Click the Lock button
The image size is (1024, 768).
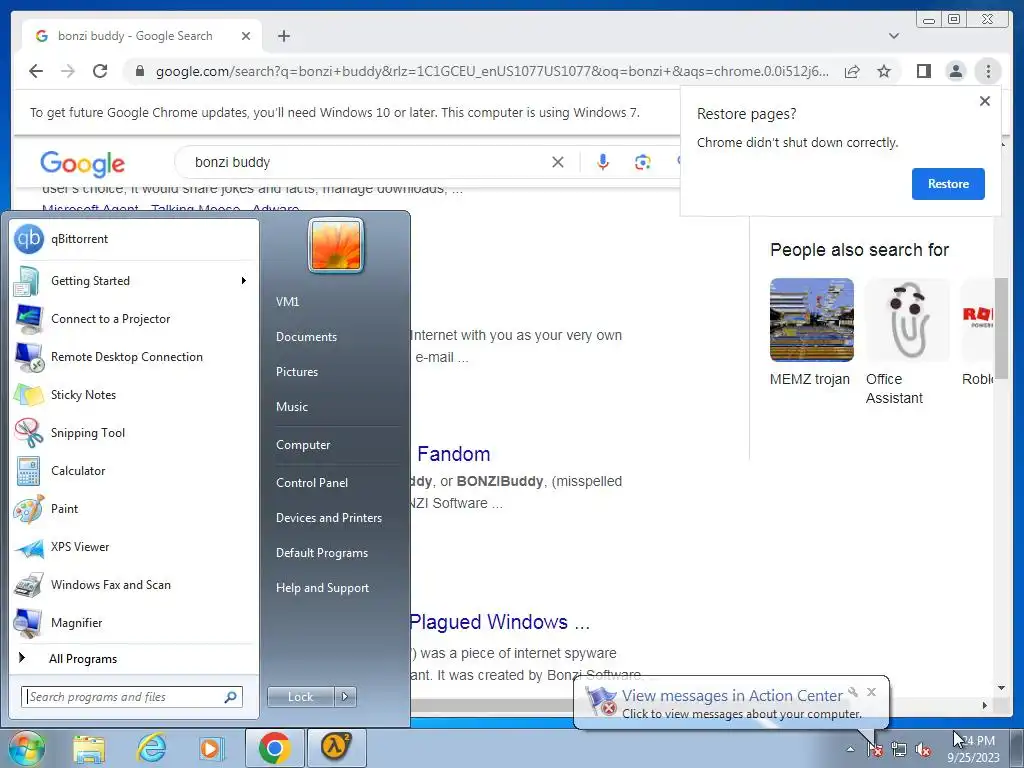pos(300,697)
